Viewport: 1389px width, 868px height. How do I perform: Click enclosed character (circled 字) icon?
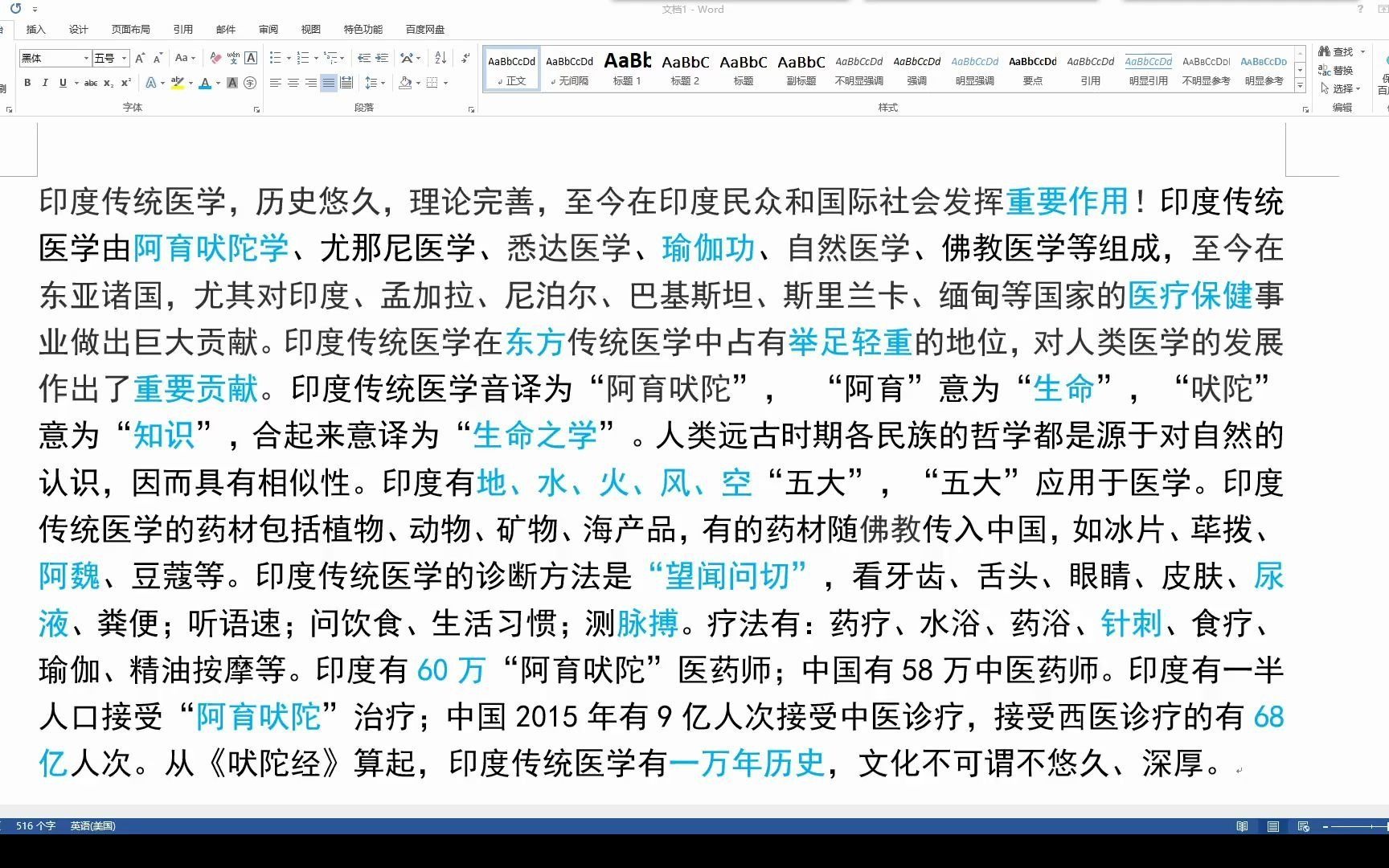pyautogui.click(x=250, y=83)
